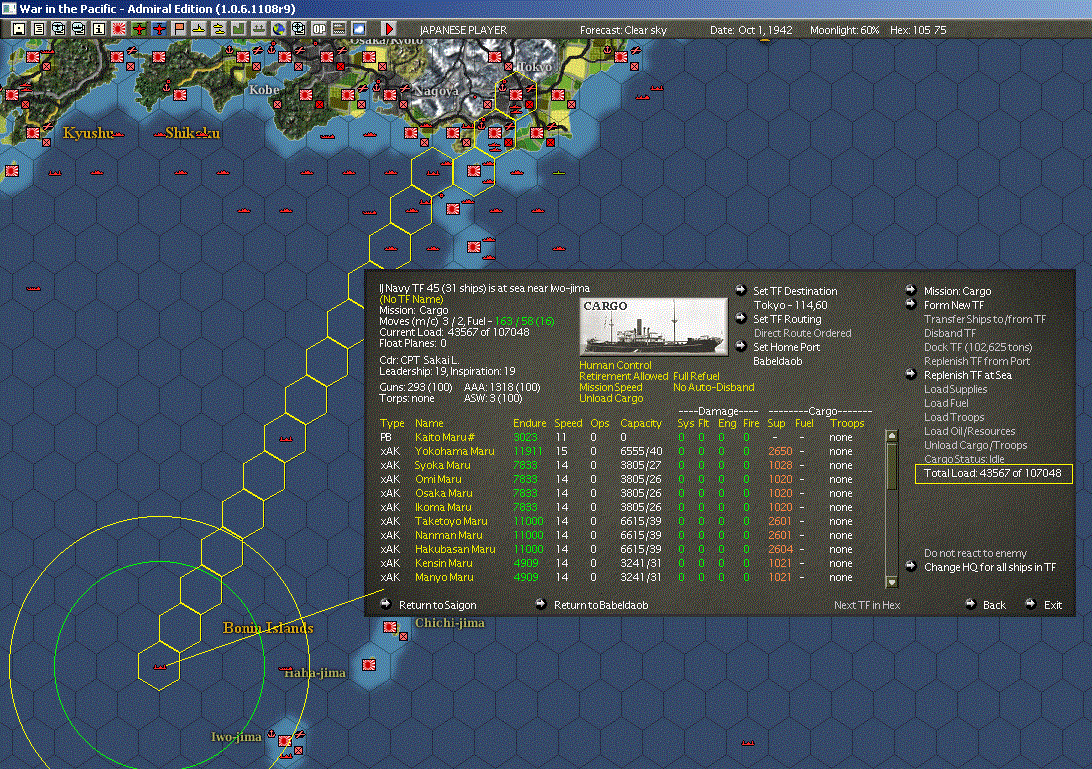This screenshot has width=1092, height=769.
Task: Select Haha-jima base icon on map
Action: 369,665
